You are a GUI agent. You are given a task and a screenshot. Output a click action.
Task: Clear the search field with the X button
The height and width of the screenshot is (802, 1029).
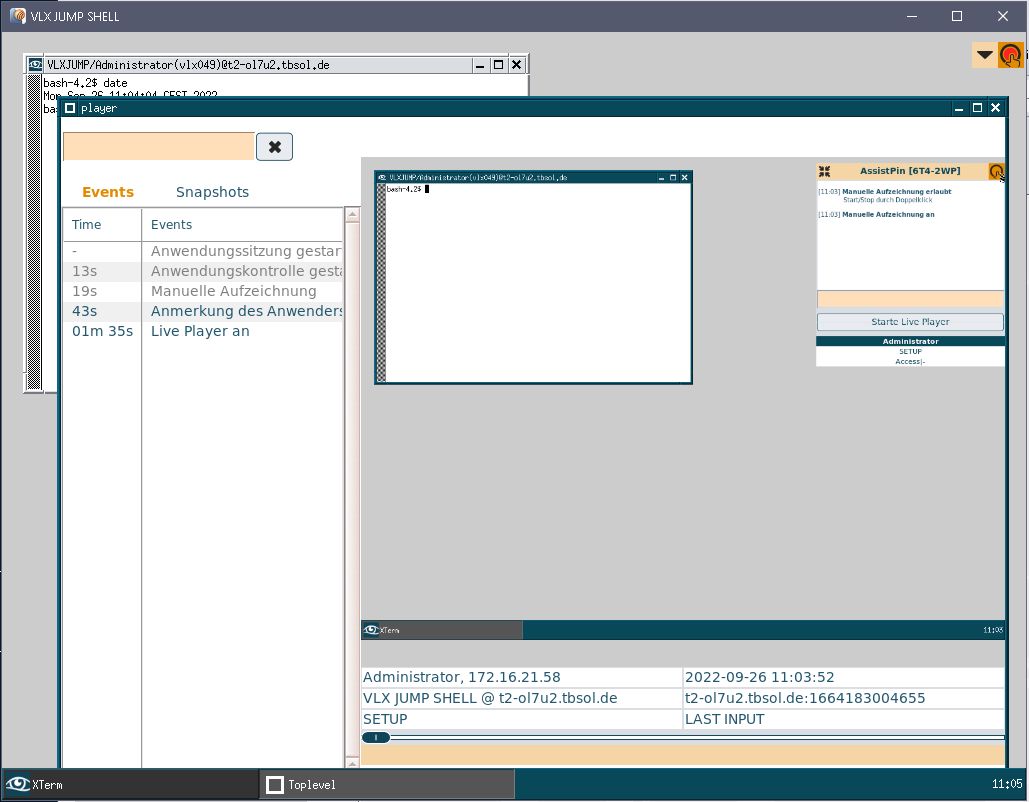pos(274,147)
